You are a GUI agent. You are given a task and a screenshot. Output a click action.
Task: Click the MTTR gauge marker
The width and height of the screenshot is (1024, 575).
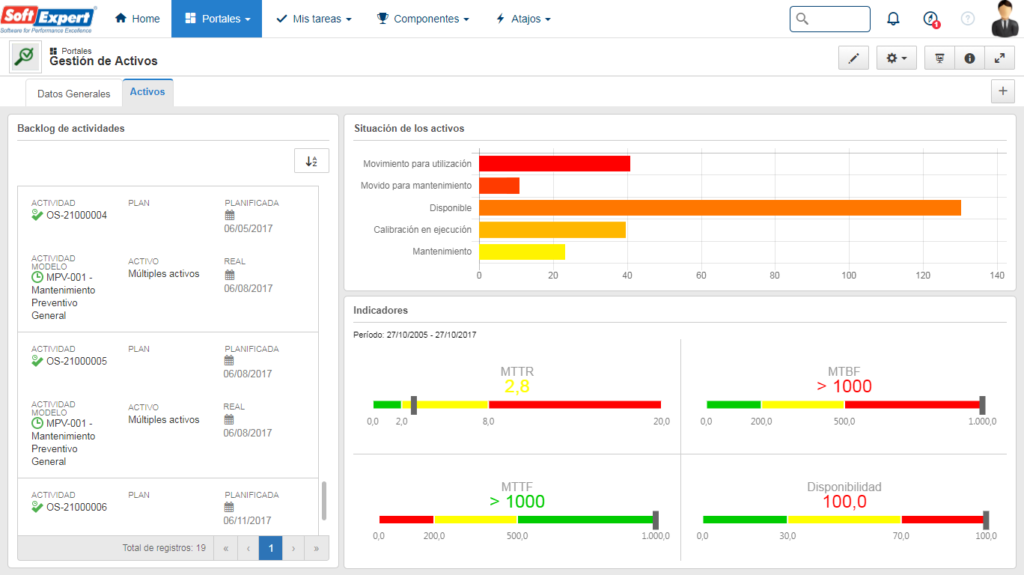coord(413,405)
